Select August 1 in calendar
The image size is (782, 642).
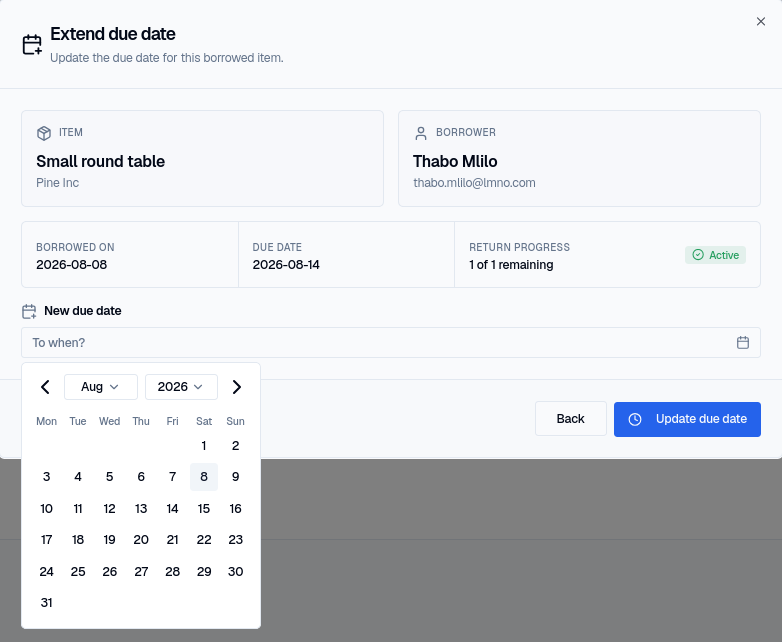204,445
